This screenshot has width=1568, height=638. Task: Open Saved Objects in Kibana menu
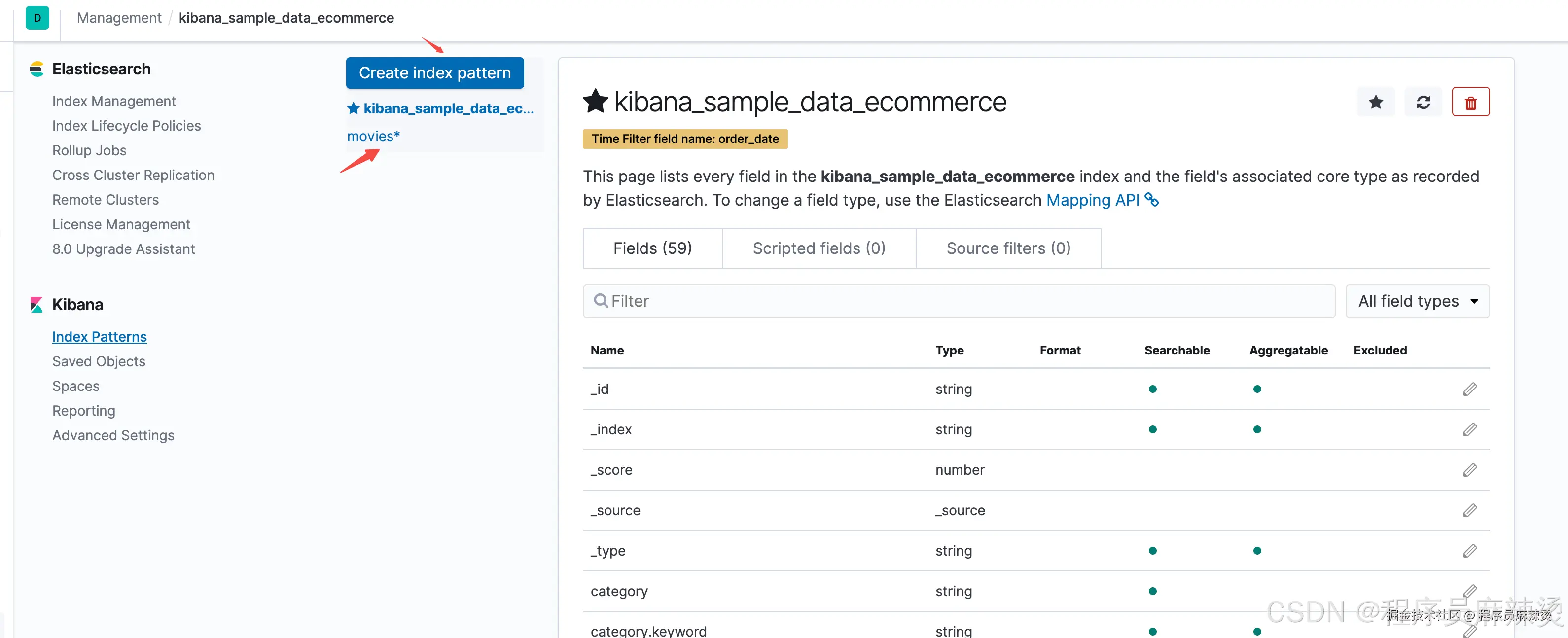pyautogui.click(x=99, y=361)
